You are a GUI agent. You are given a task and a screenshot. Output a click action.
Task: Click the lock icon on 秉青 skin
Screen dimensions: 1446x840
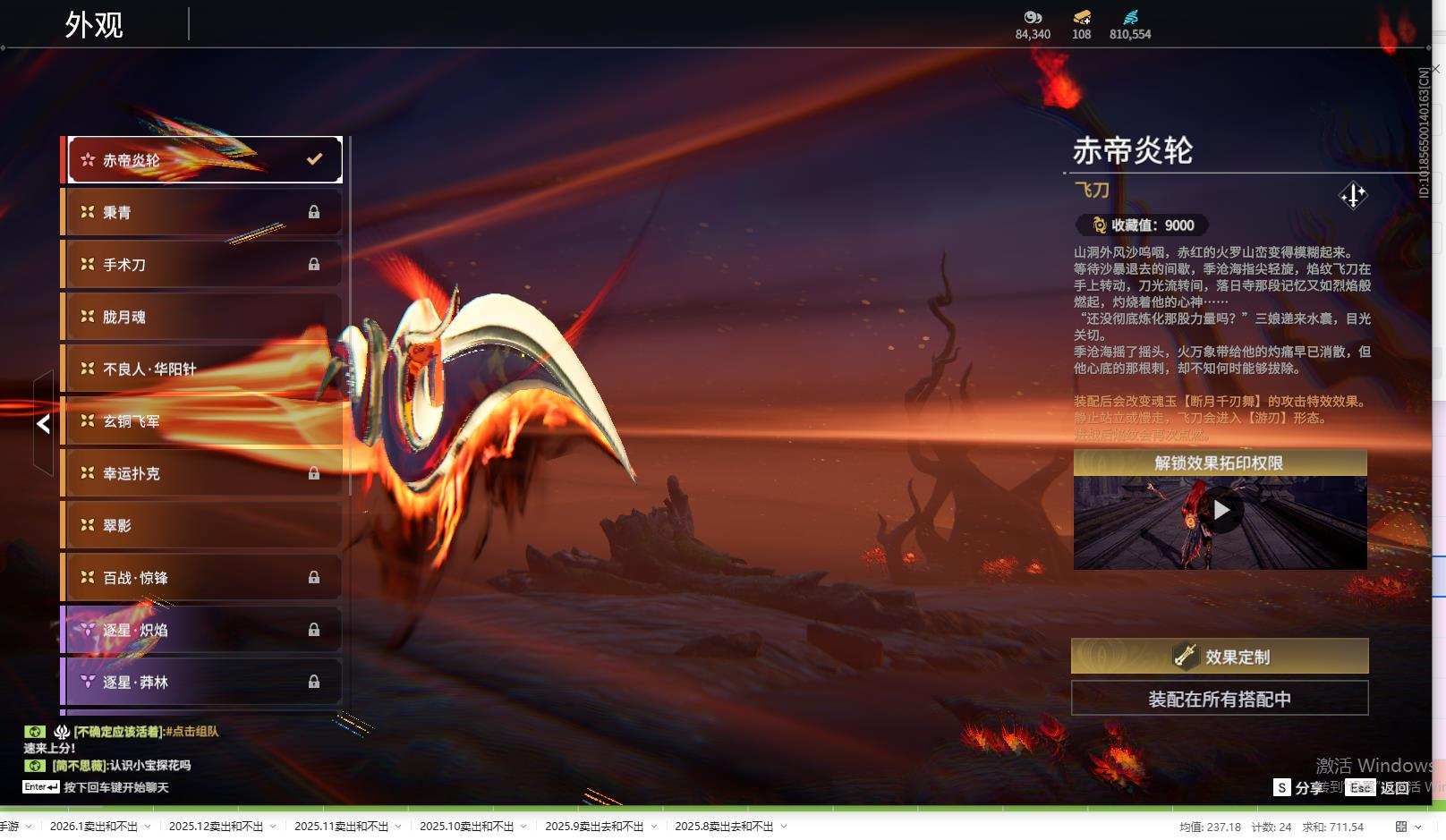pos(314,212)
